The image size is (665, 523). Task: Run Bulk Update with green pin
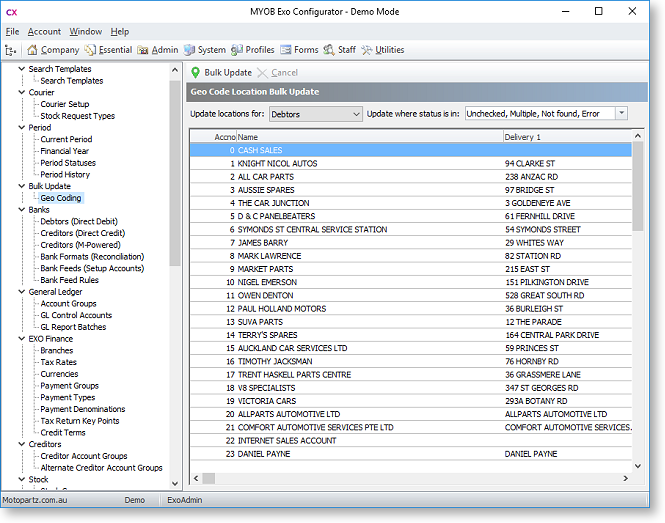[197, 73]
